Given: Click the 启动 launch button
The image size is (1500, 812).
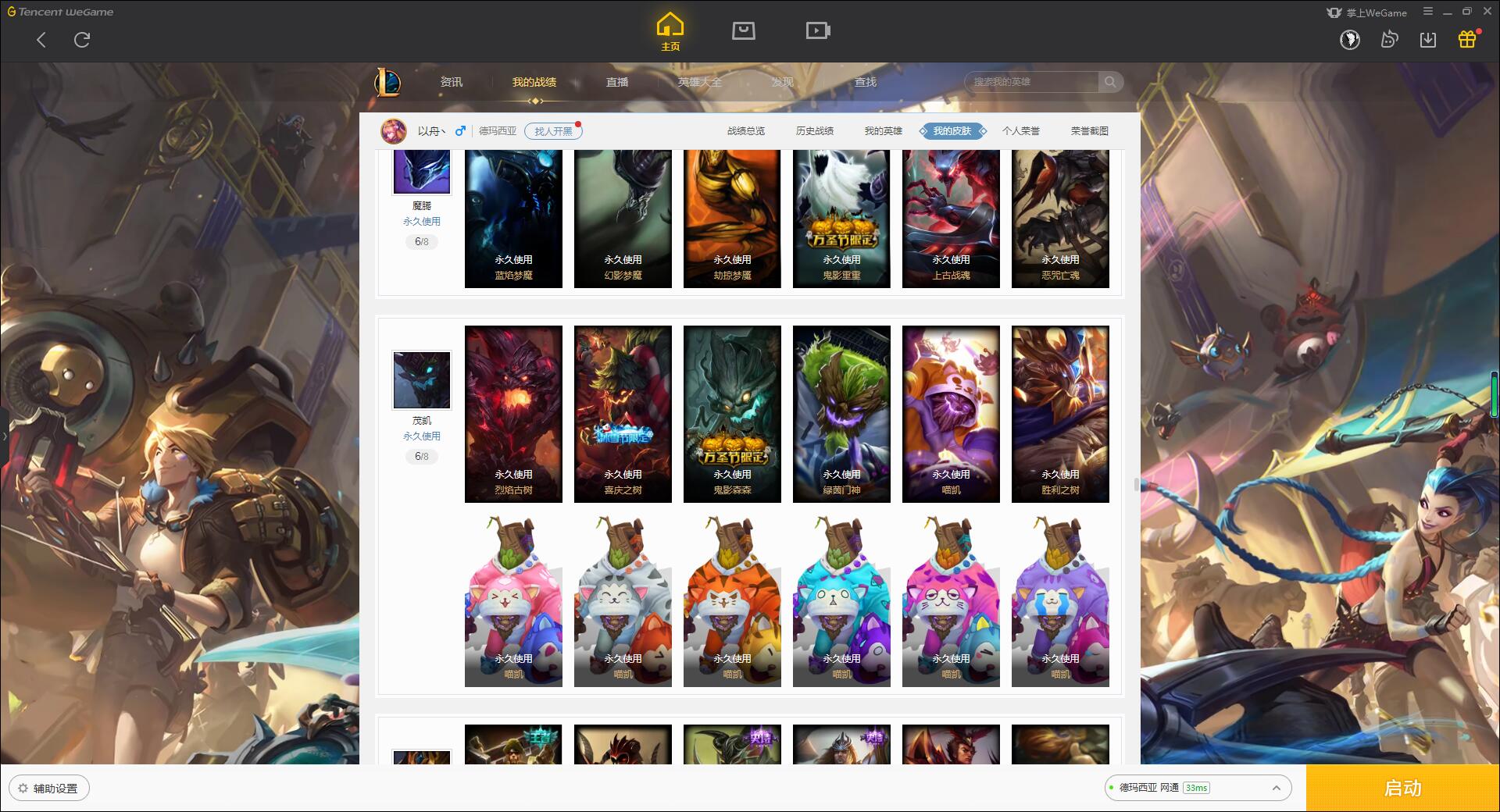Looking at the screenshot, I should (x=1403, y=789).
